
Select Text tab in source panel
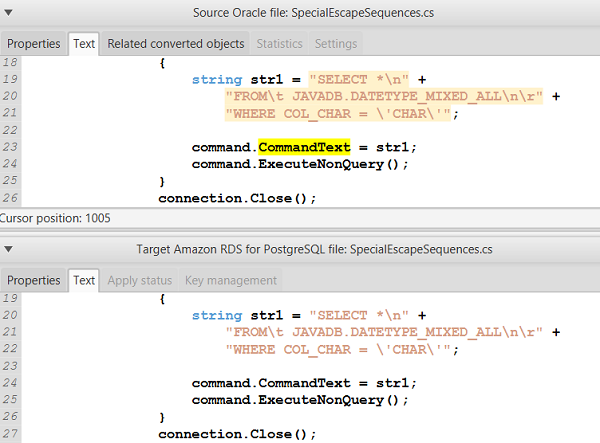pos(84,44)
